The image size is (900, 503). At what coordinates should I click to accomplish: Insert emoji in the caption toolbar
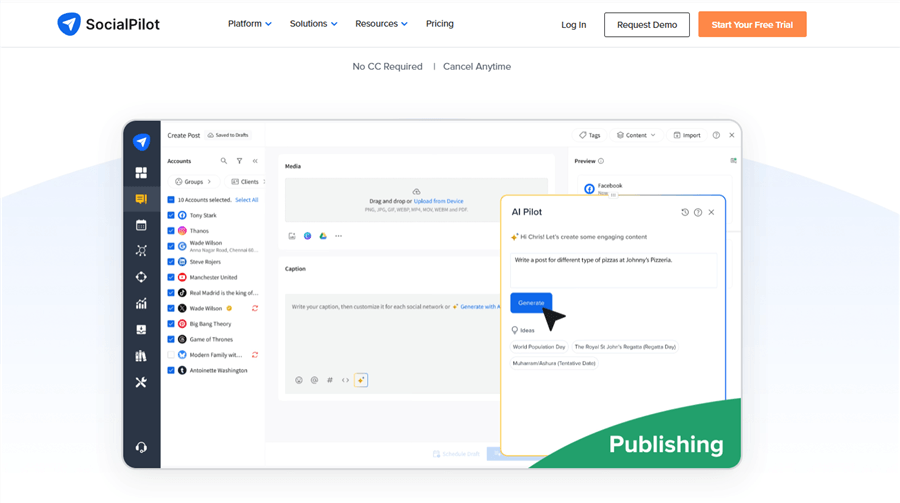[298, 380]
